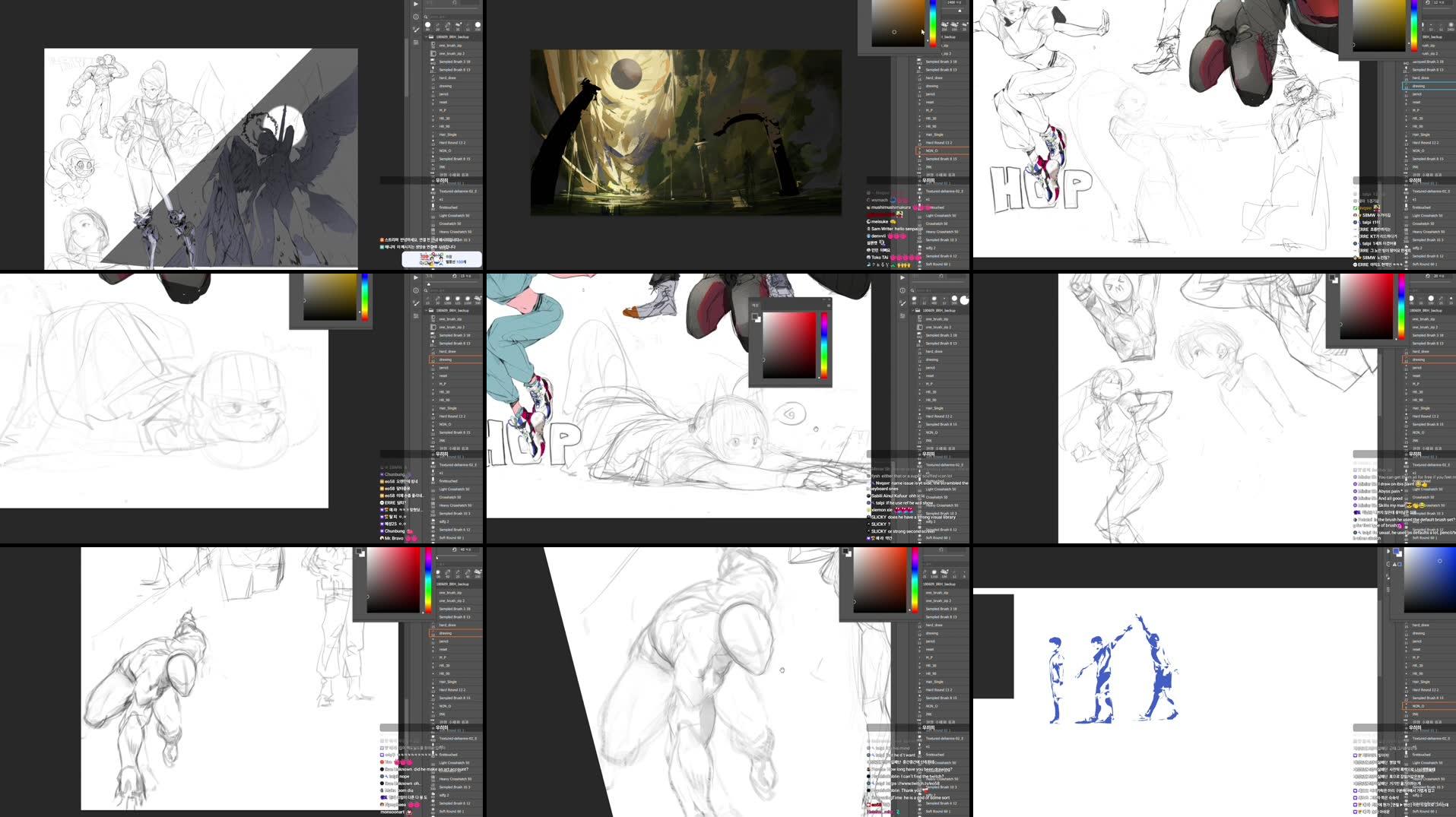Image resolution: width=1456 pixels, height=817 pixels.
Task: Click the hamburger list icon on the panel's left edge
Action: [x=414, y=43]
